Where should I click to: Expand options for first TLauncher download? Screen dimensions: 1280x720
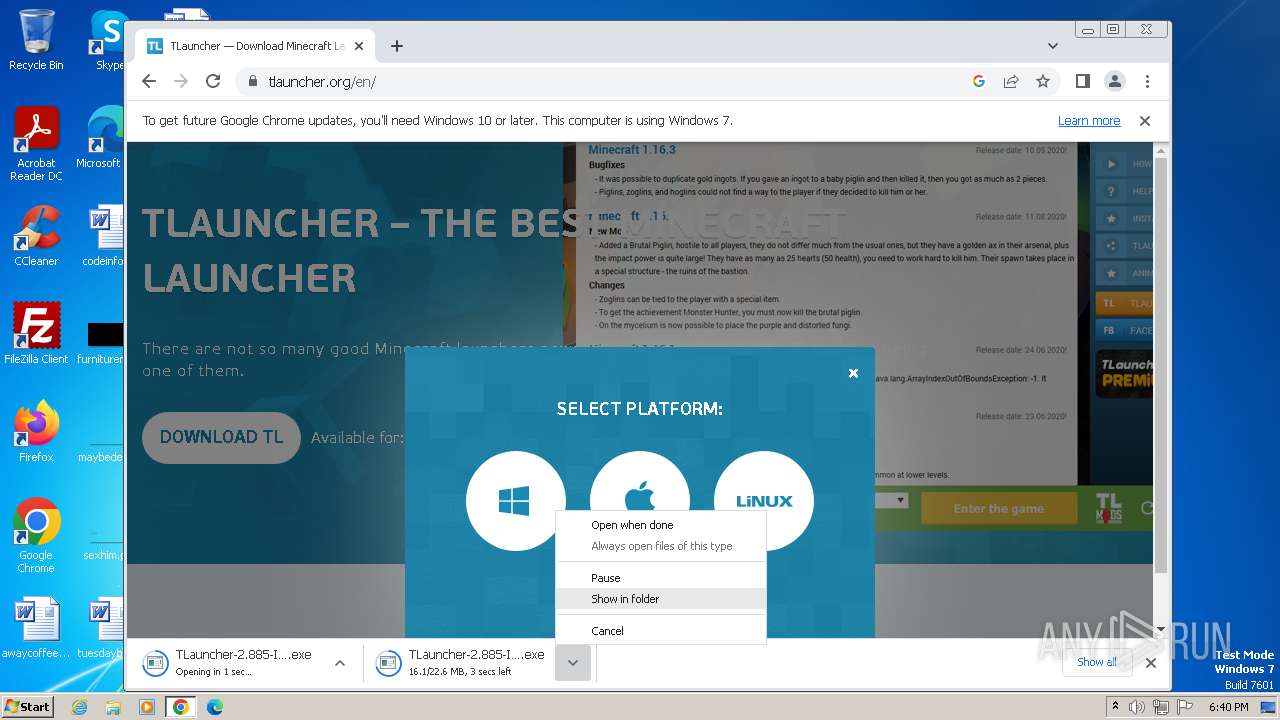tap(340, 662)
